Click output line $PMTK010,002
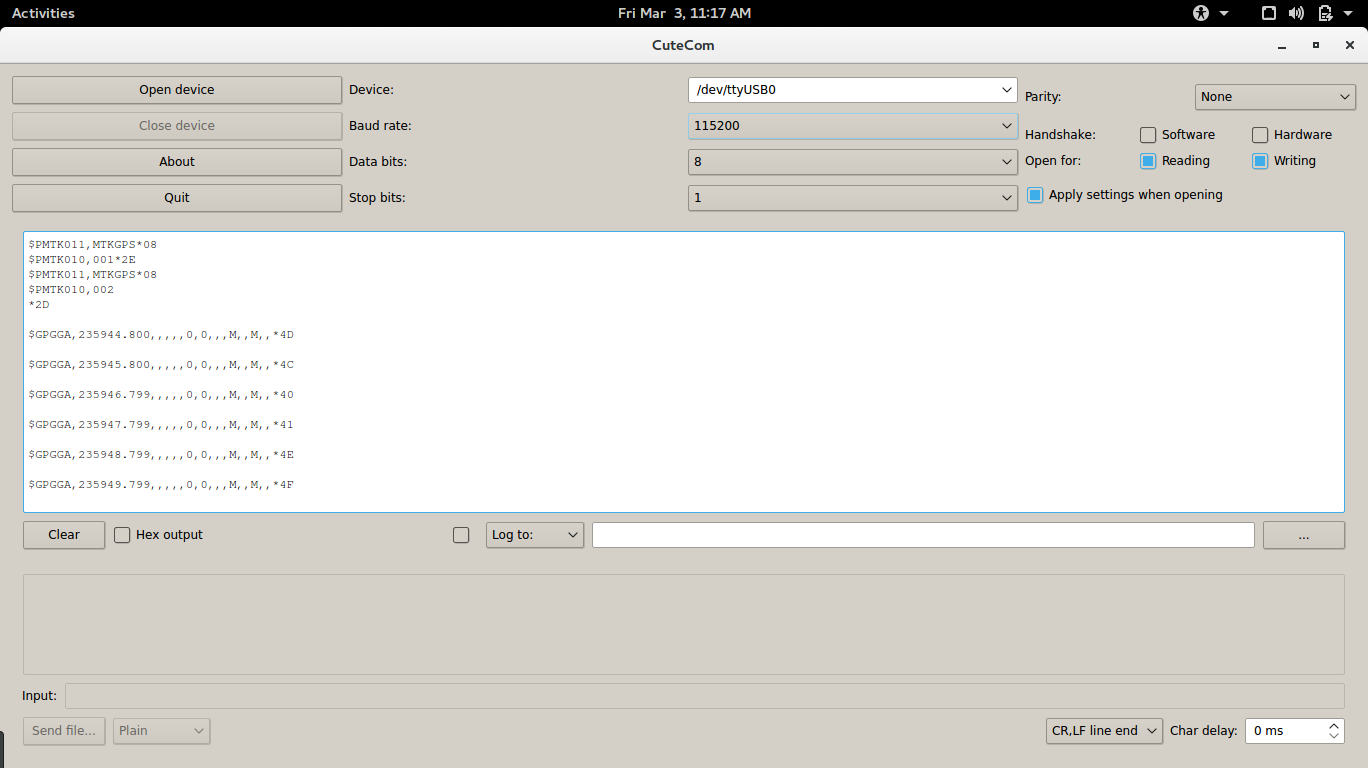 coord(71,289)
